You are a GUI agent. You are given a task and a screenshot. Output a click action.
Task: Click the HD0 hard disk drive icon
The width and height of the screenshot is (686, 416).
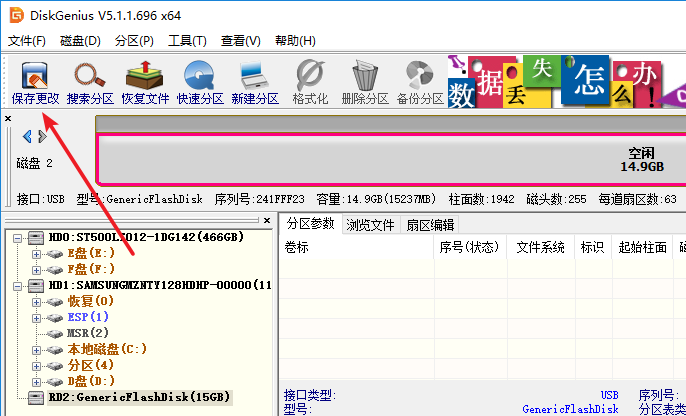pos(36,238)
